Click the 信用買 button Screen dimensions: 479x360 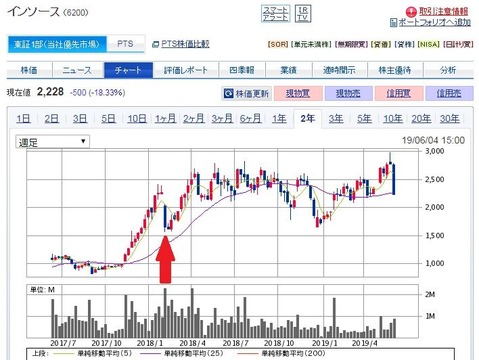[399, 93]
